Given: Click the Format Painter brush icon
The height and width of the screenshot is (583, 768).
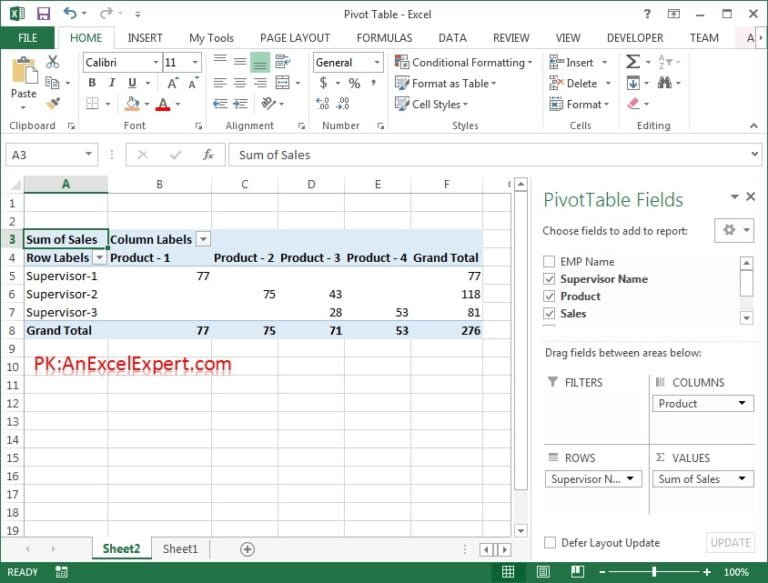Looking at the screenshot, I should 52,103.
